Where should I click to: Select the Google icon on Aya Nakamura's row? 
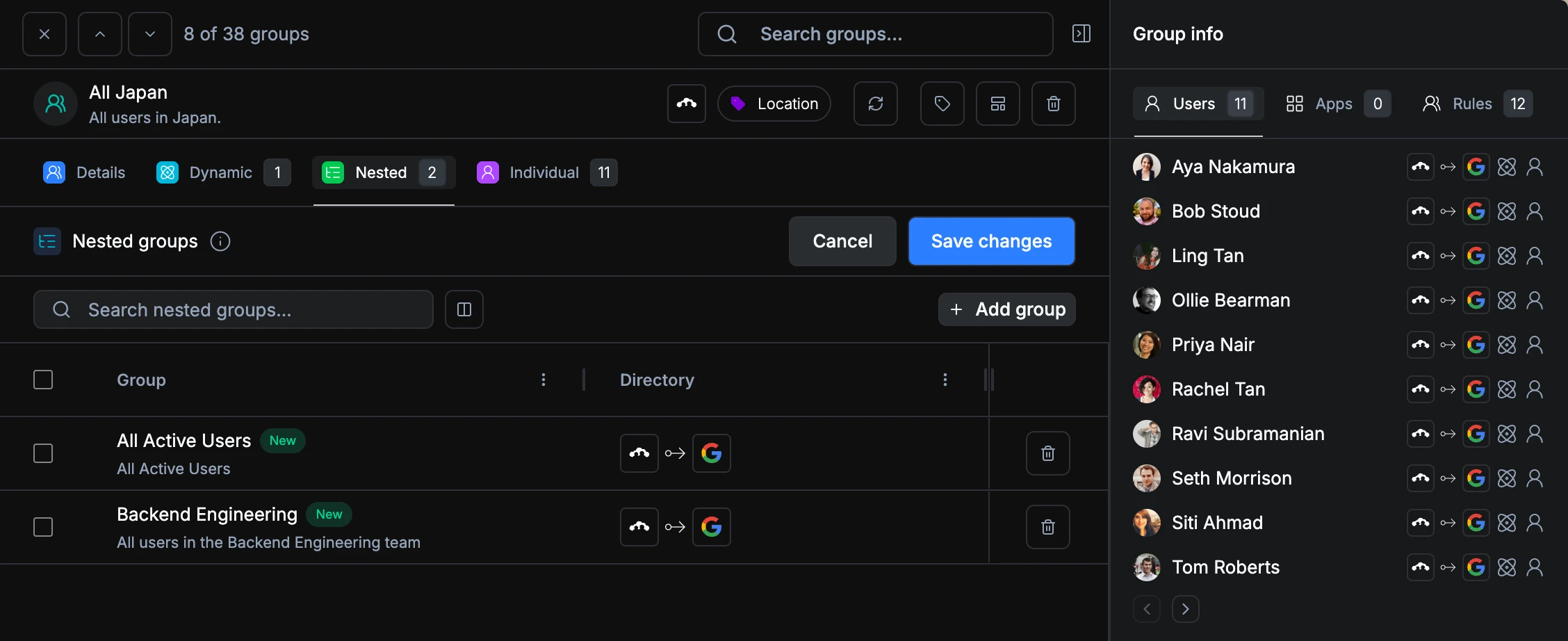[1477, 166]
